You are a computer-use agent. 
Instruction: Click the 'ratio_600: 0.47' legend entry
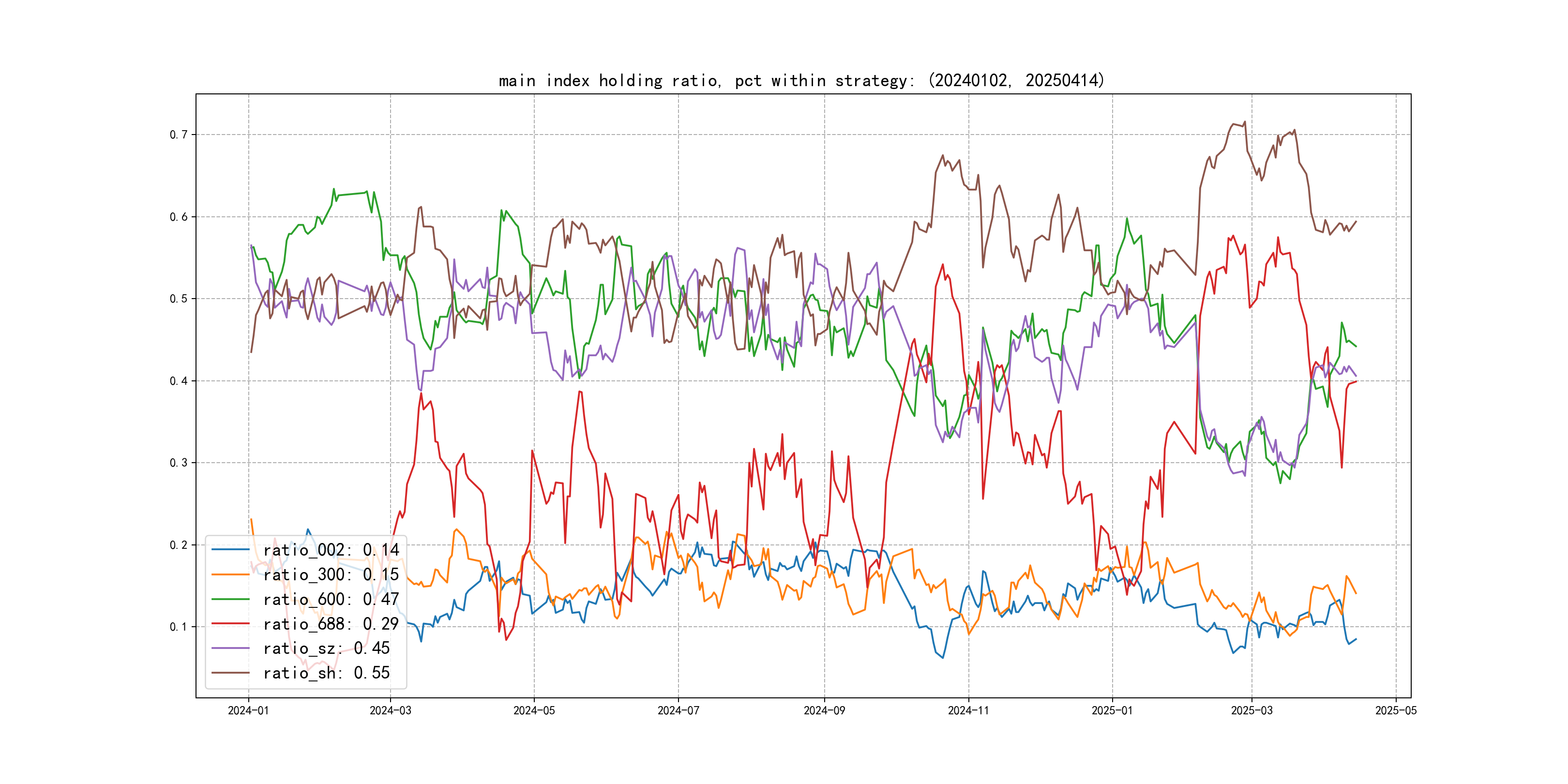(x=331, y=599)
